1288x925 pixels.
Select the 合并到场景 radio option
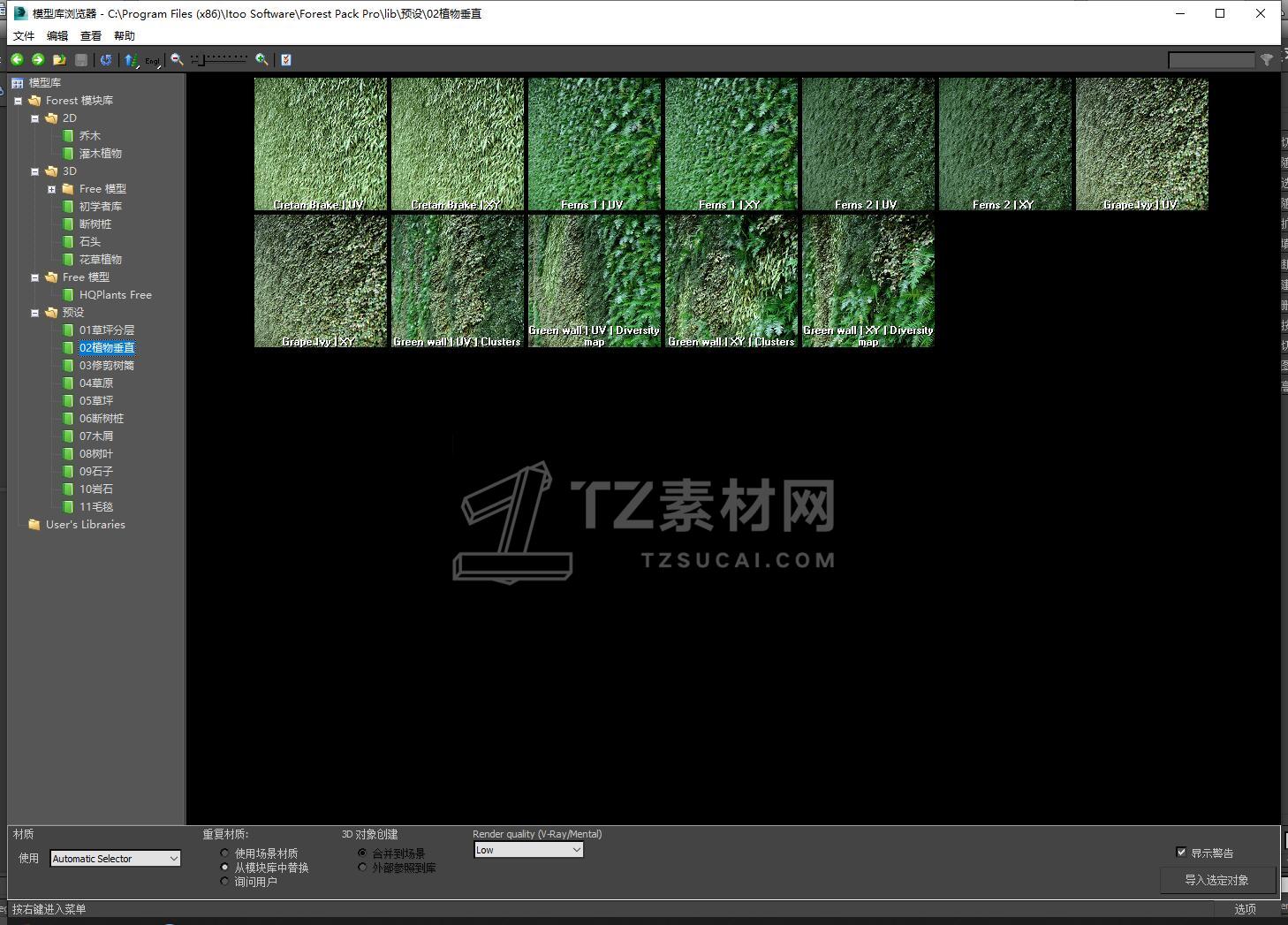(x=362, y=853)
